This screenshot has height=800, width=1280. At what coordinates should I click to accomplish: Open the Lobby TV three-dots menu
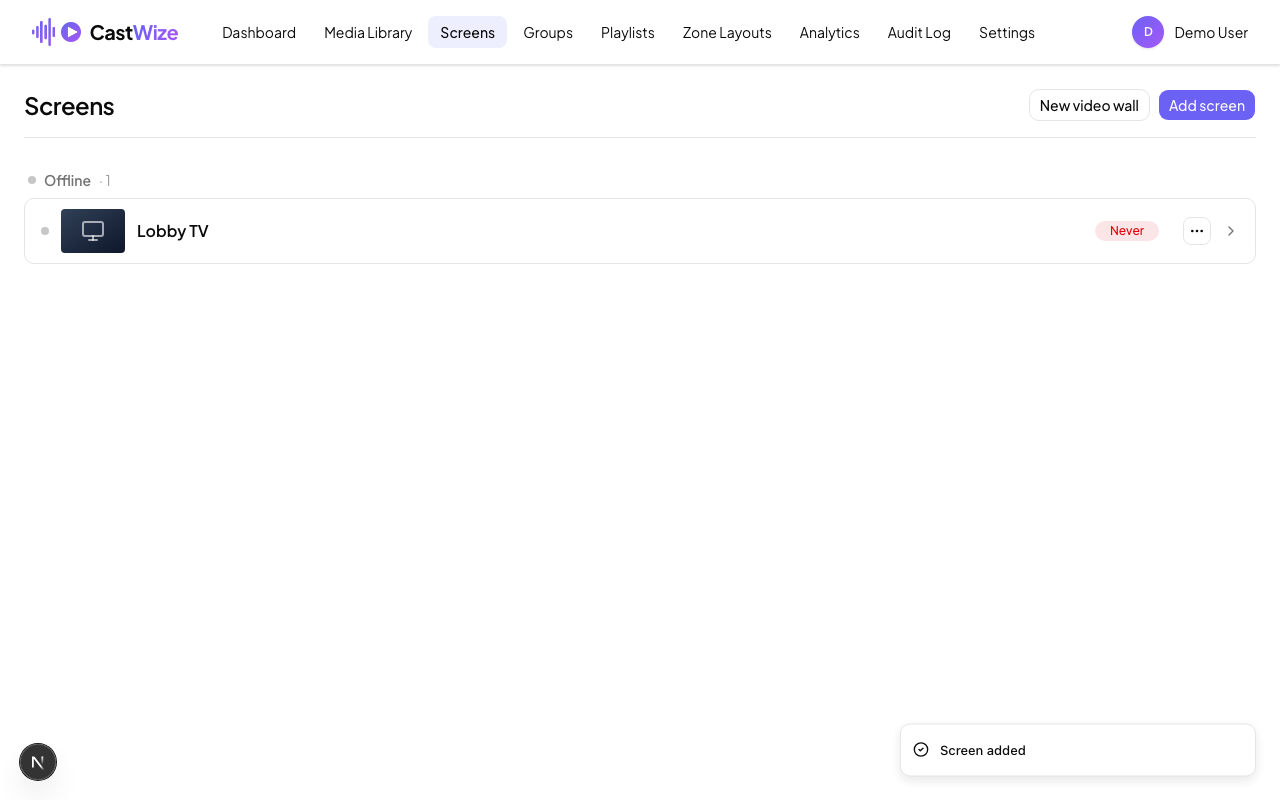pos(1197,231)
